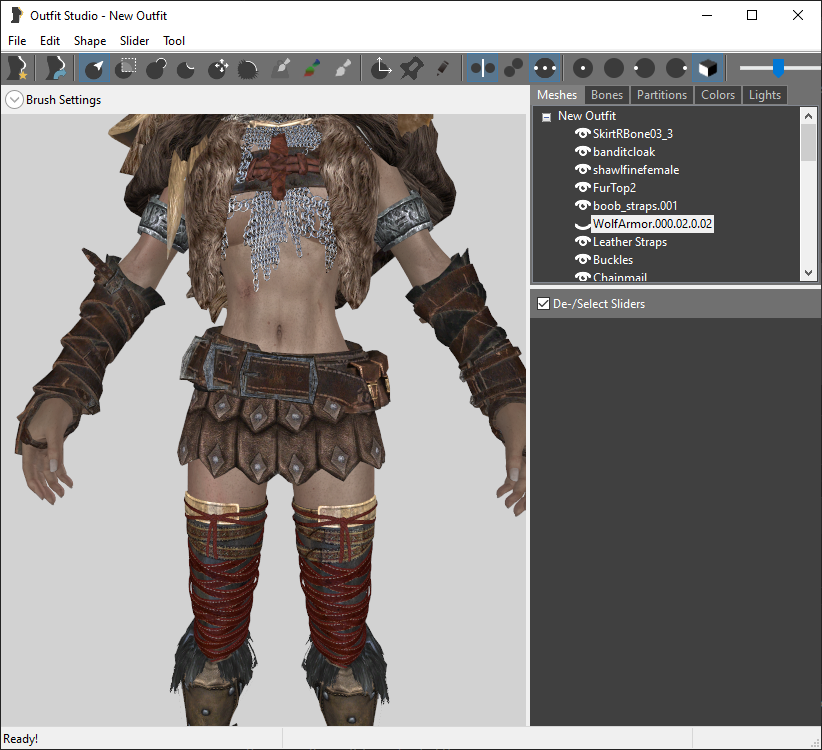The image size is (822, 750).
Task: Click the mesh list scroll down arrow
Action: (808, 273)
